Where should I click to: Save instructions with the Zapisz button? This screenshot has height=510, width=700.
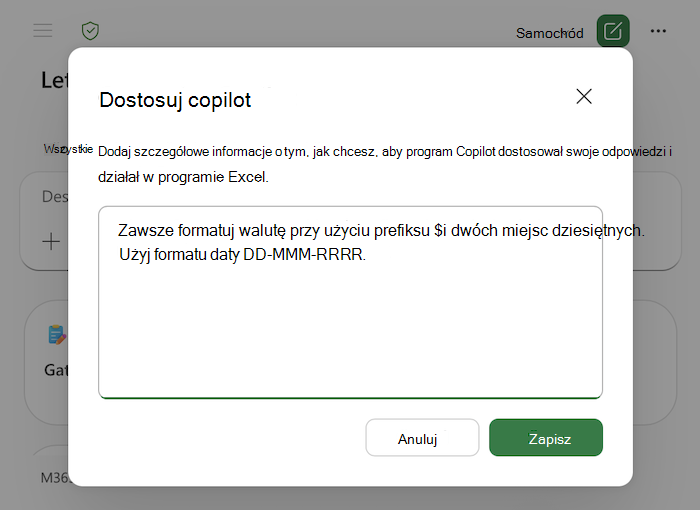(546, 438)
